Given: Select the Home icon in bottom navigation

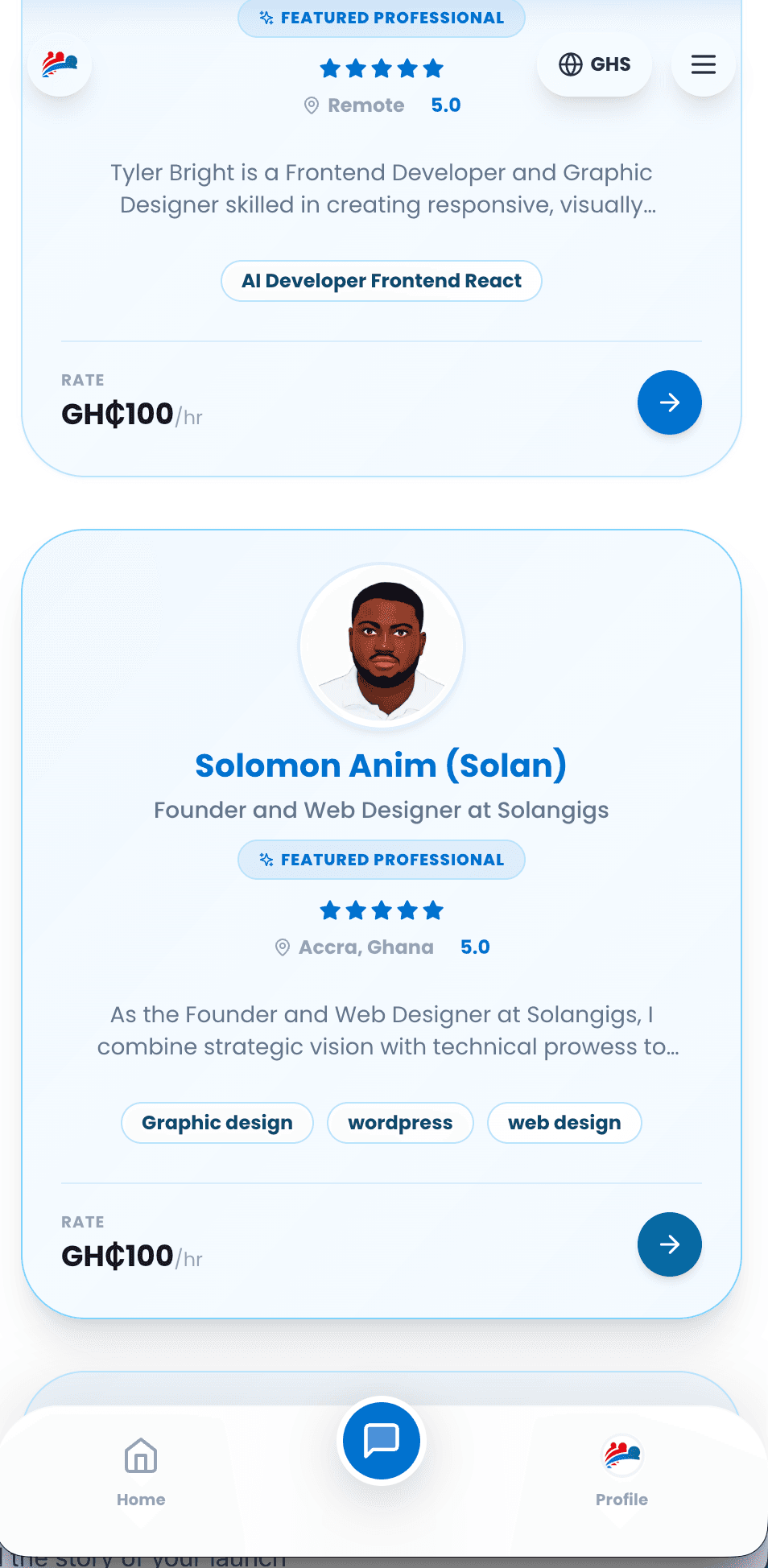Looking at the screenshot, I should point(141,1457).
